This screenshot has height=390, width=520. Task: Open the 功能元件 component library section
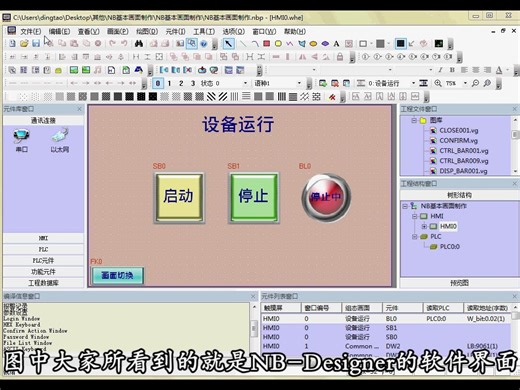pyautogui.click(x=43, y=272)
